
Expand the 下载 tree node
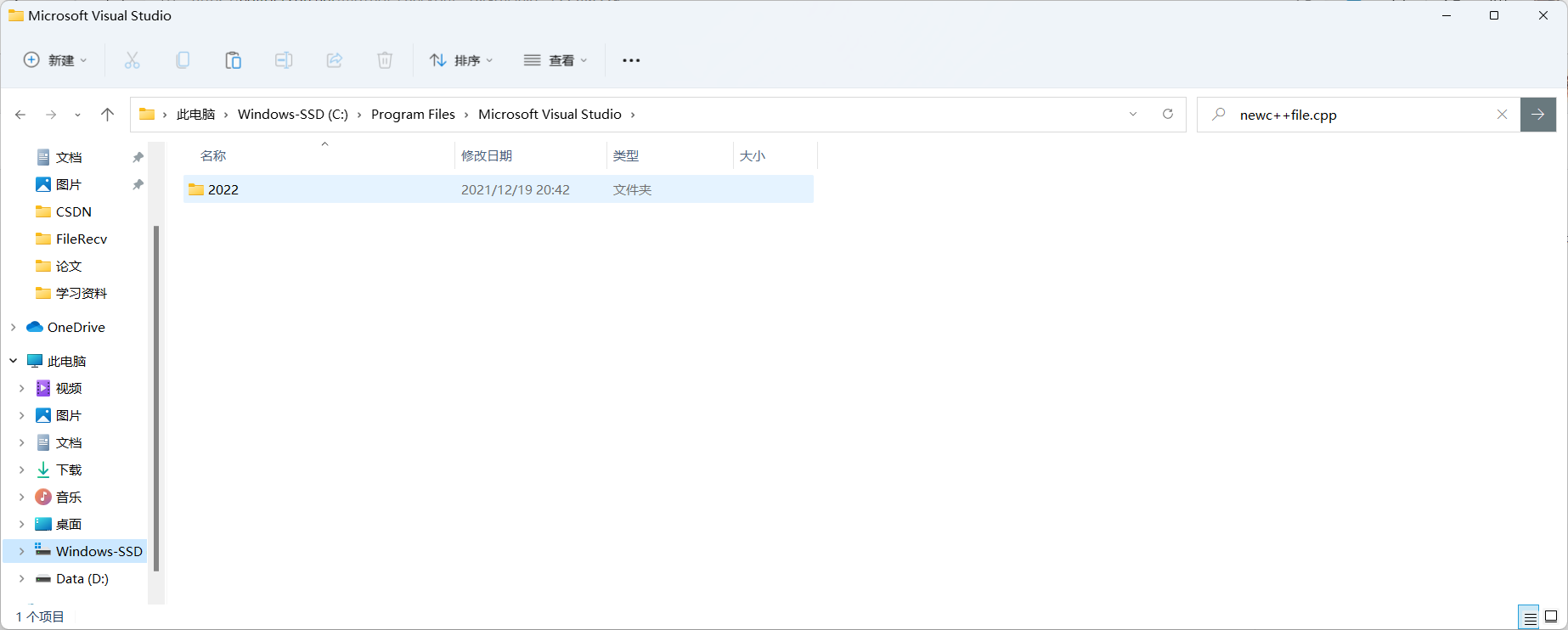(21, 470)
